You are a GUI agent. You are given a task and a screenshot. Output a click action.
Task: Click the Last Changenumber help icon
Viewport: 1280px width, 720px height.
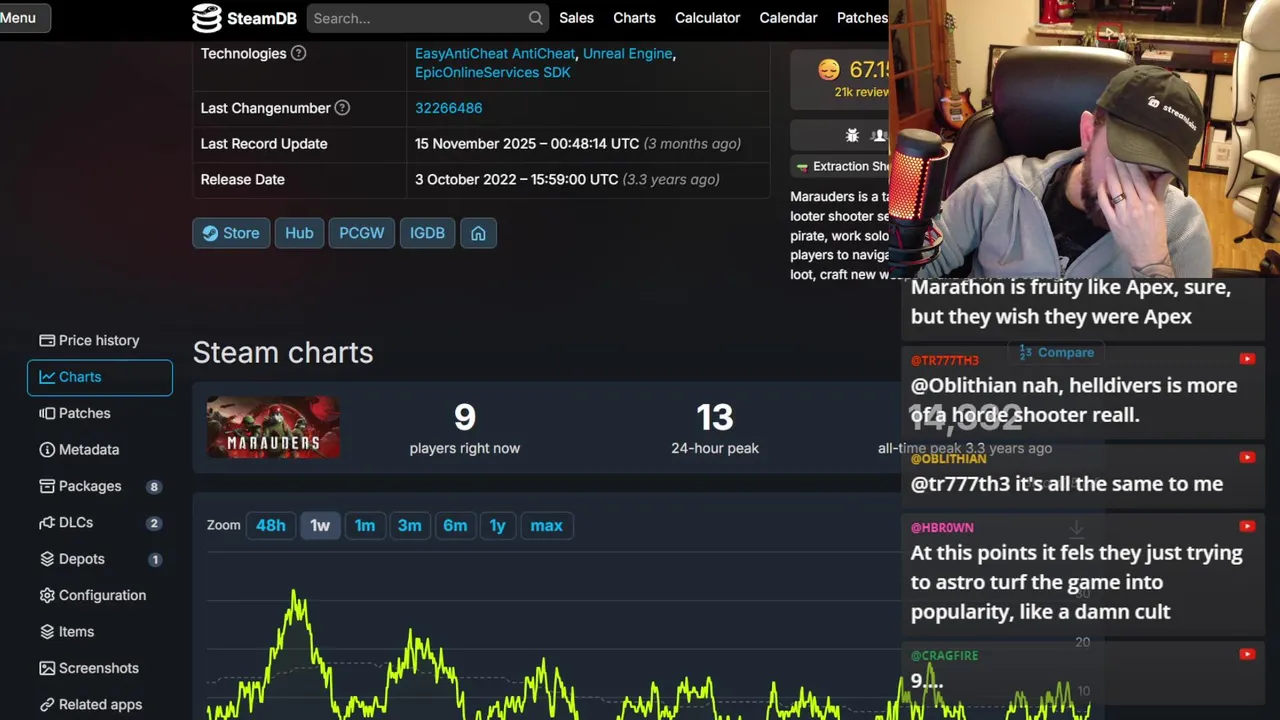pos(342,108)
